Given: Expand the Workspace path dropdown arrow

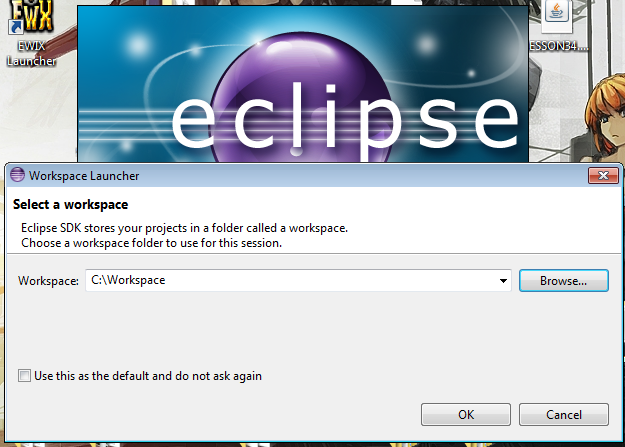Looking at the screenshot, I should pos(503,281).
